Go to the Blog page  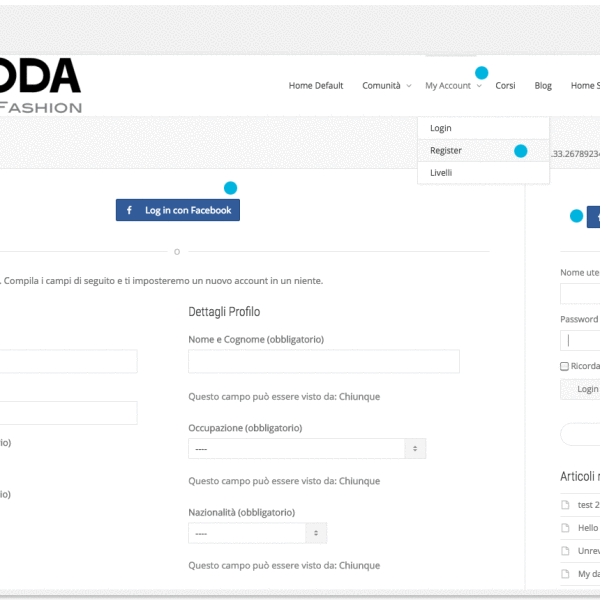pos(543,86)
